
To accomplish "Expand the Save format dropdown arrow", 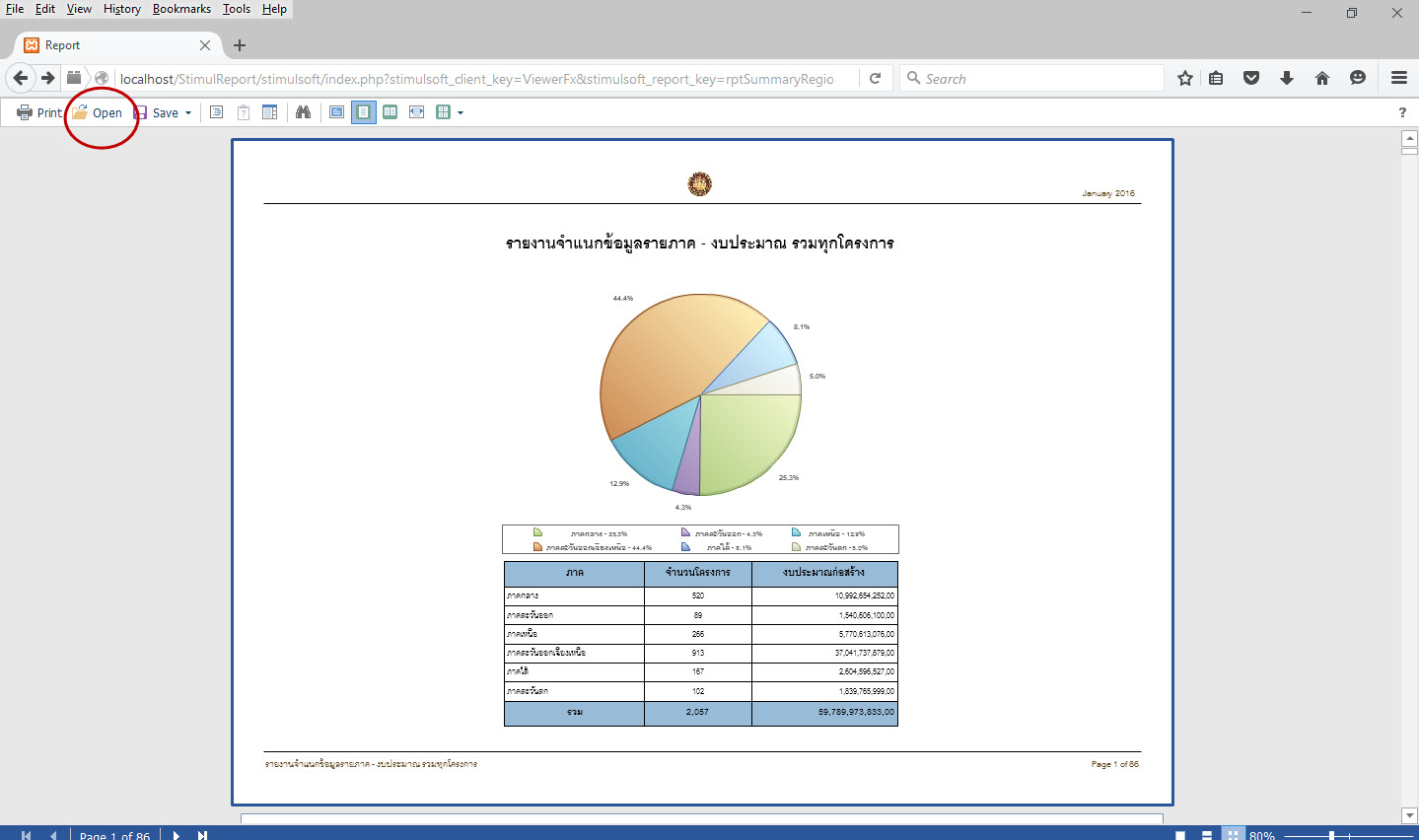I will [x=188, y=113].
